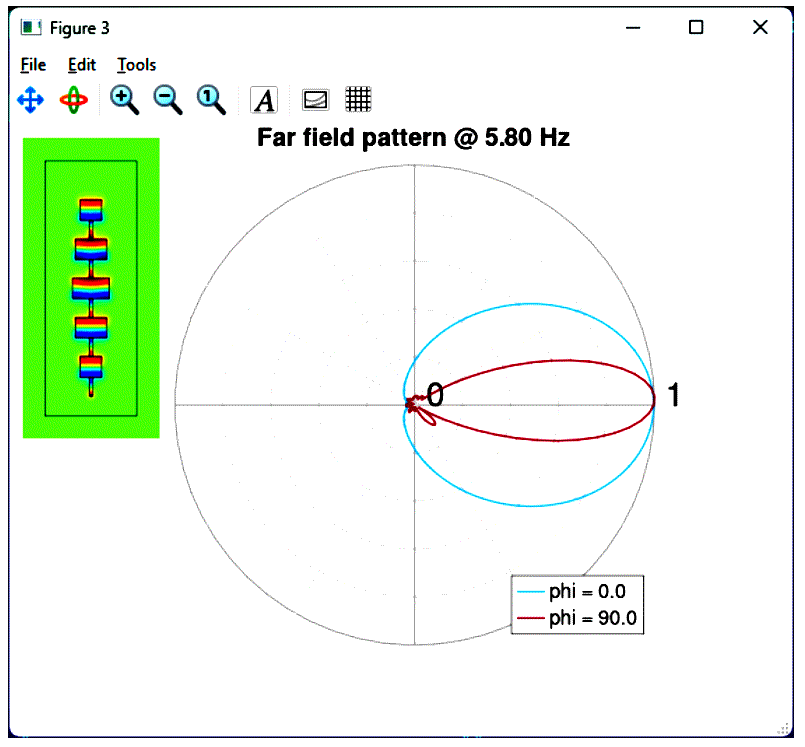Minimize the Figure 3 window
Image resolution: width=805 pixels, height=747 pixels.
tap(633, 28)
